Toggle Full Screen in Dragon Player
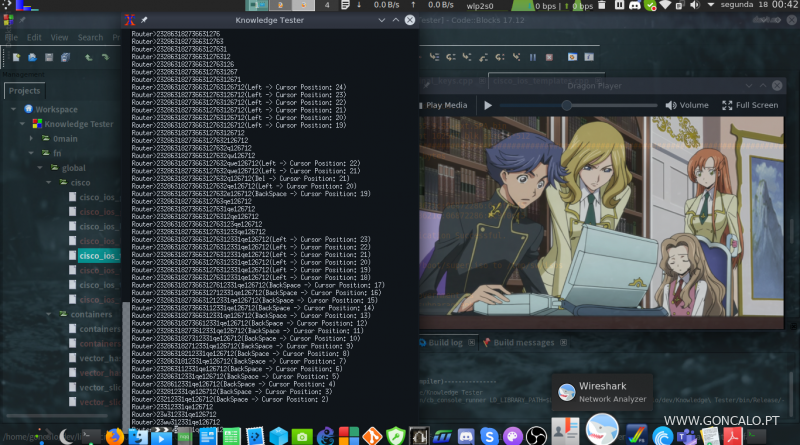Image resolution: width=800 pixels, height=445 pixels. click(750, 105)
